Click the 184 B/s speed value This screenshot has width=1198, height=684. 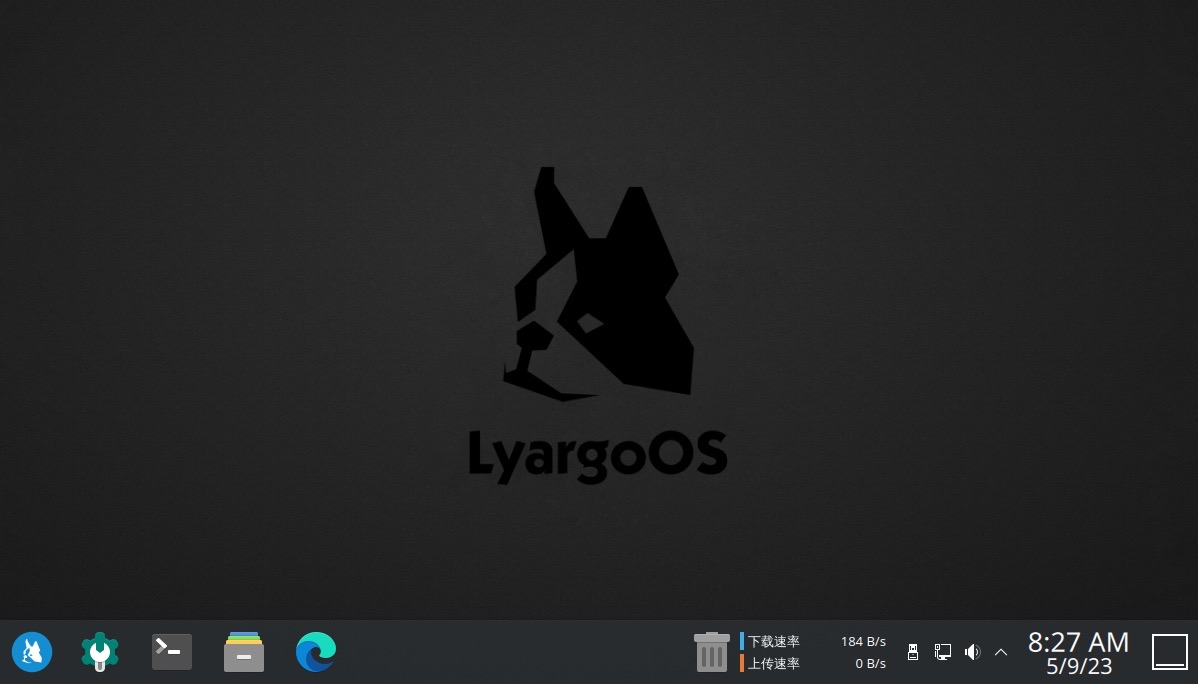[x=863, y=641]
